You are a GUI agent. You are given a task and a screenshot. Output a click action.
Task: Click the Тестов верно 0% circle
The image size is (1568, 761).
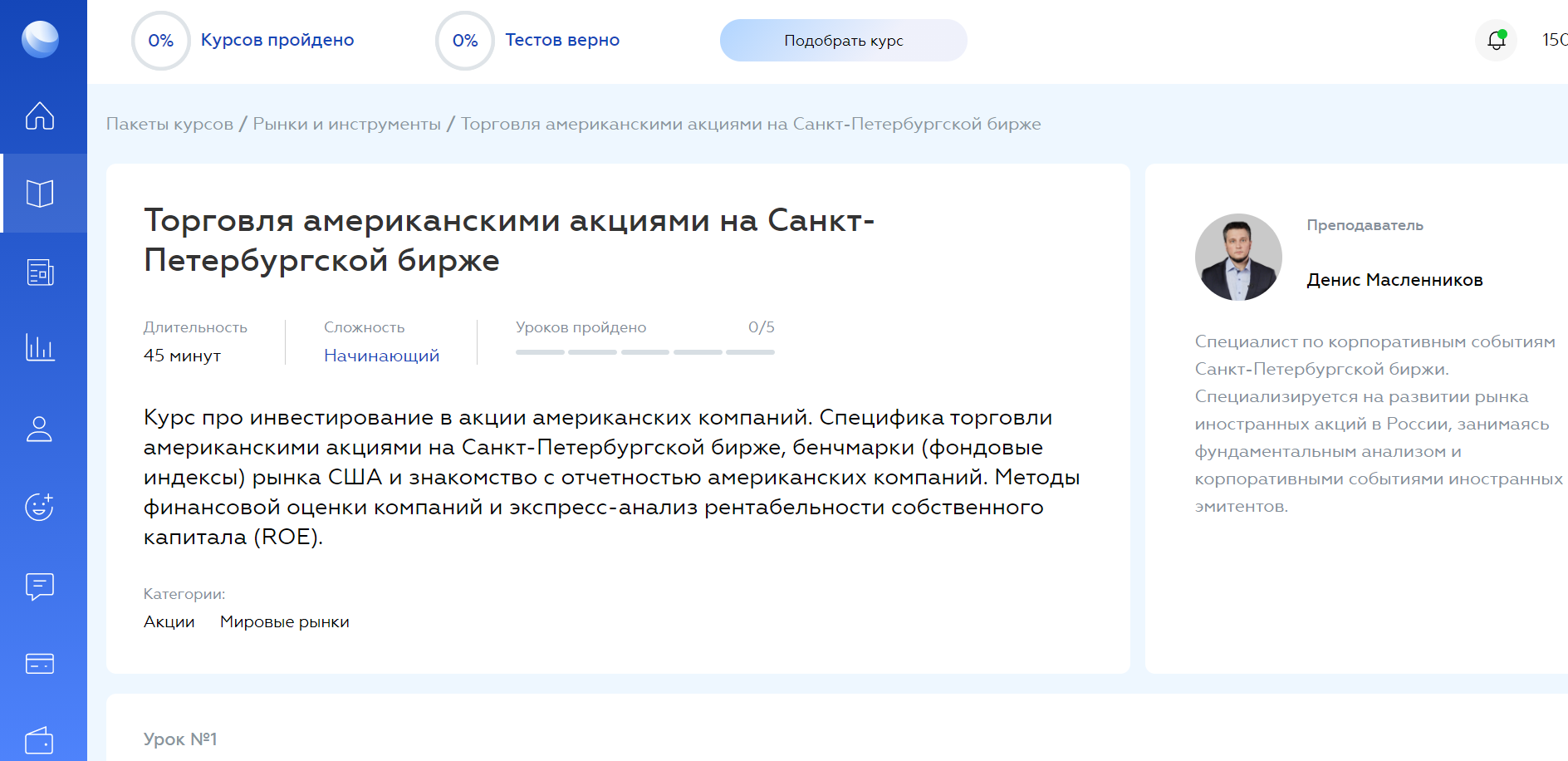pyautogui.click(x=465, y=41)
